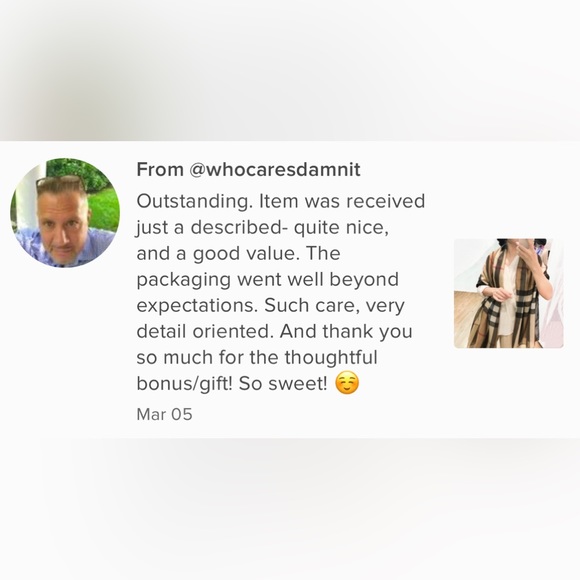
Task: Tap the sunglasses on the reviewer's avatar
Action: coord(60,181)
